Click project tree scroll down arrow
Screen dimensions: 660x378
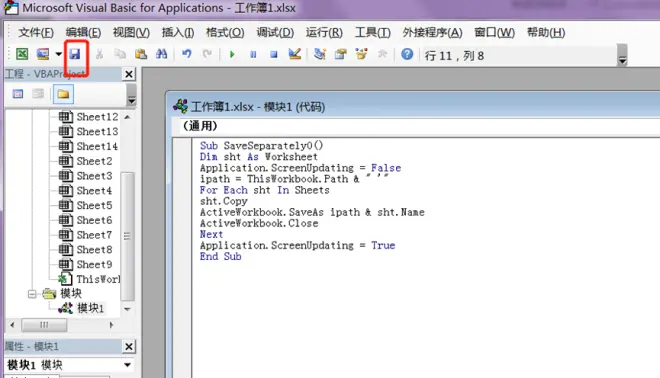(128, 309)
